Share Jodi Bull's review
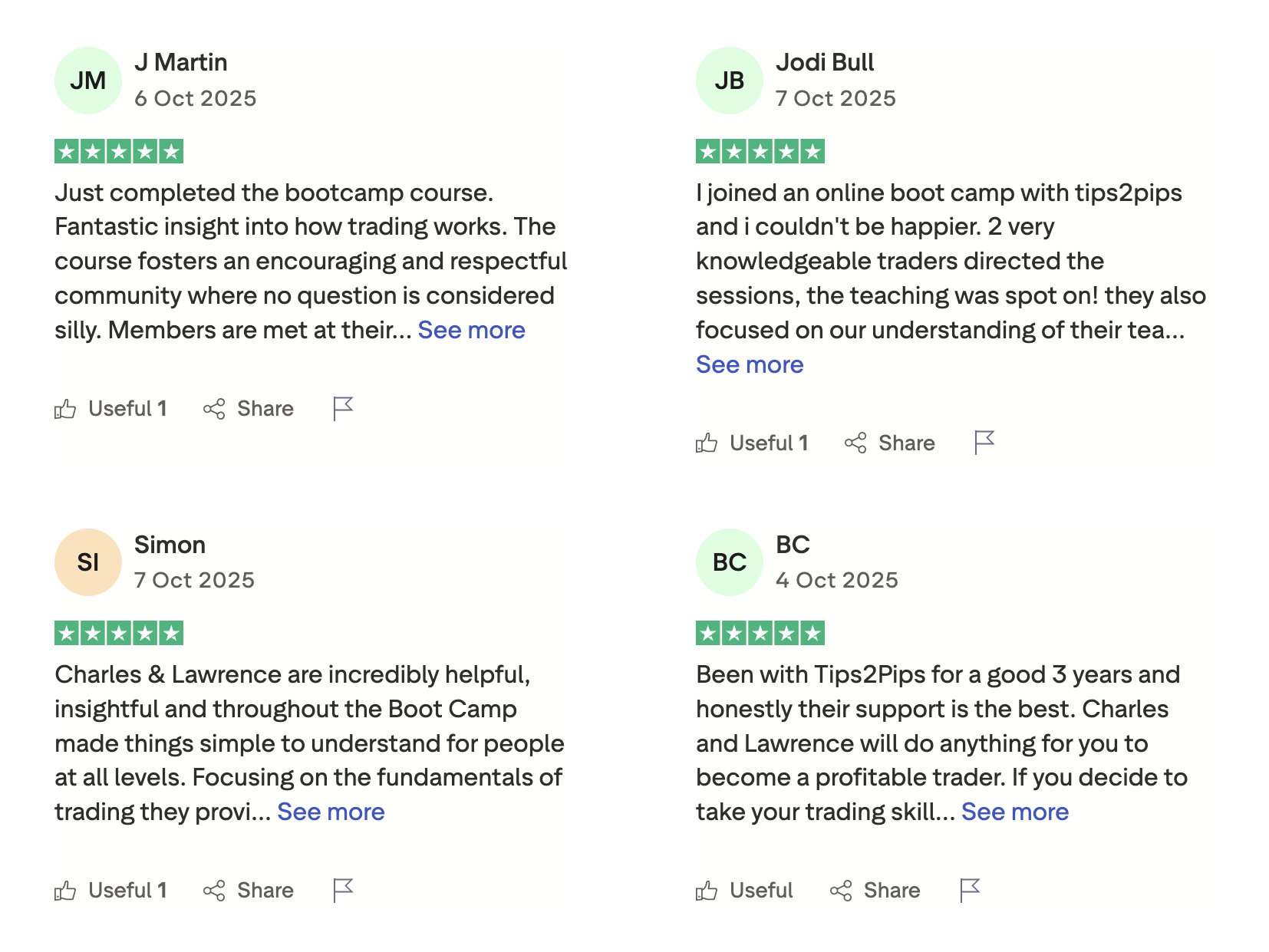This screenshot has height=952, width=1269. tap(890, 443)
